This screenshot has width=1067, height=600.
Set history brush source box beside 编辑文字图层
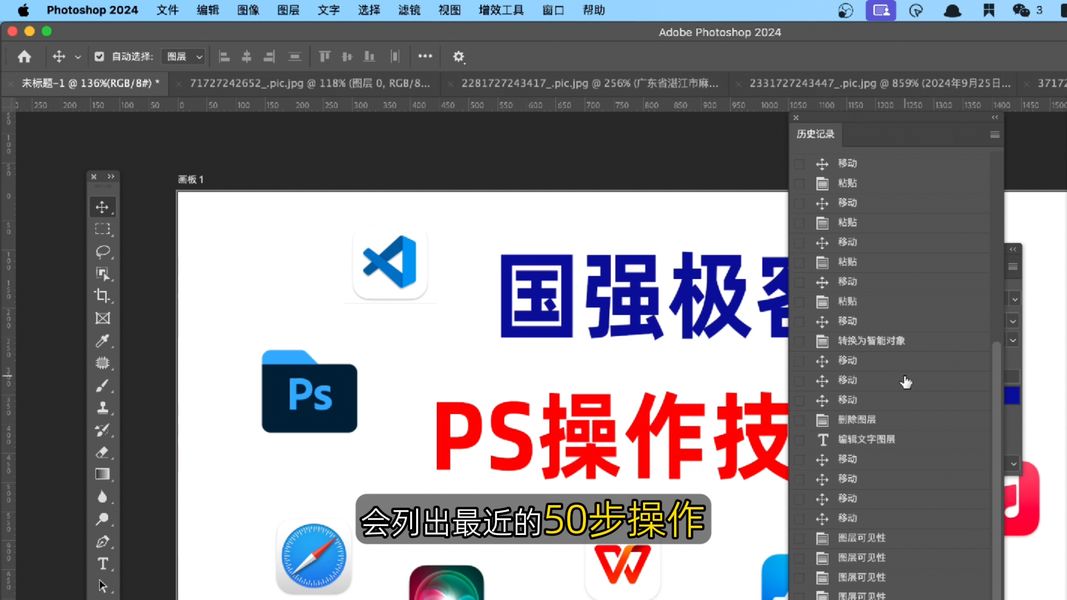(x=800, y=439)
